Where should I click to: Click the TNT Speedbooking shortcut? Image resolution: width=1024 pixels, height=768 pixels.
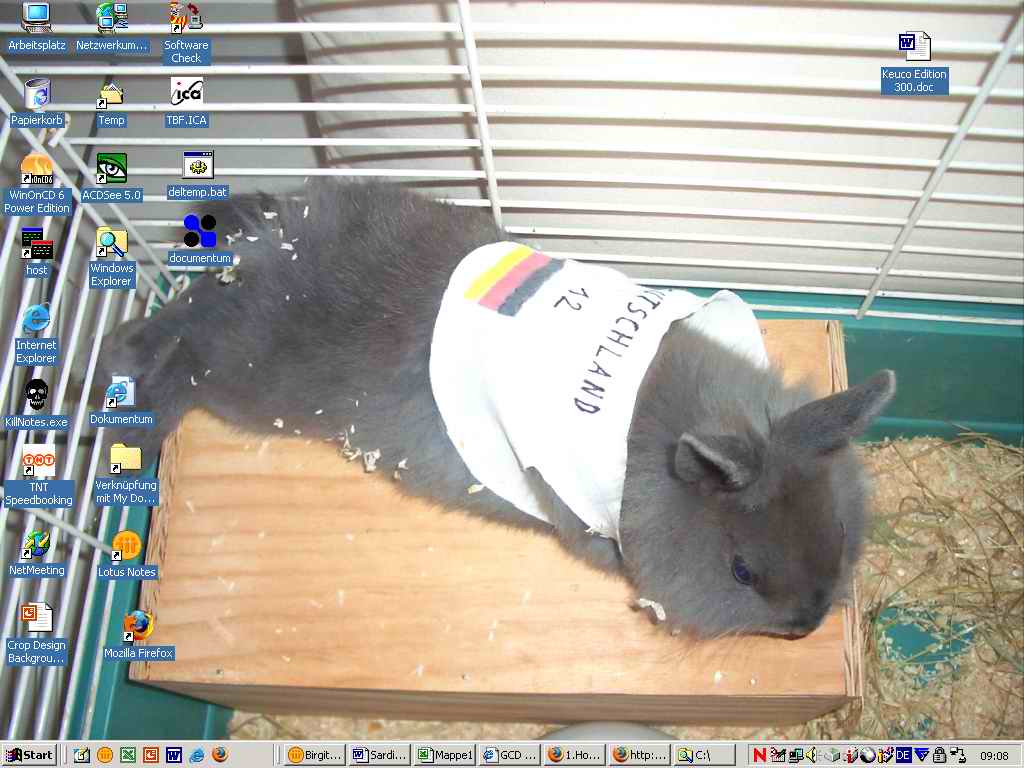click(x=38, y=464)
